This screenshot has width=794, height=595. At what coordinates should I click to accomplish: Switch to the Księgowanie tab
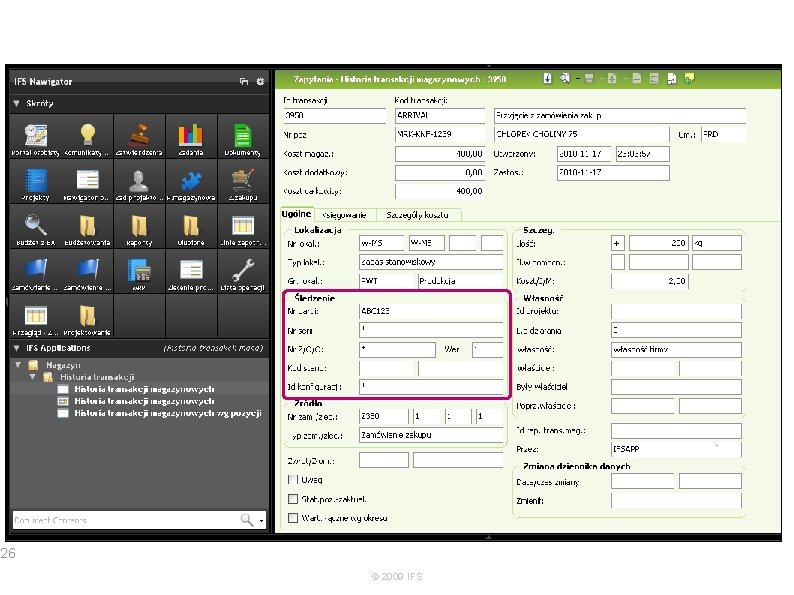pos(344,215)
